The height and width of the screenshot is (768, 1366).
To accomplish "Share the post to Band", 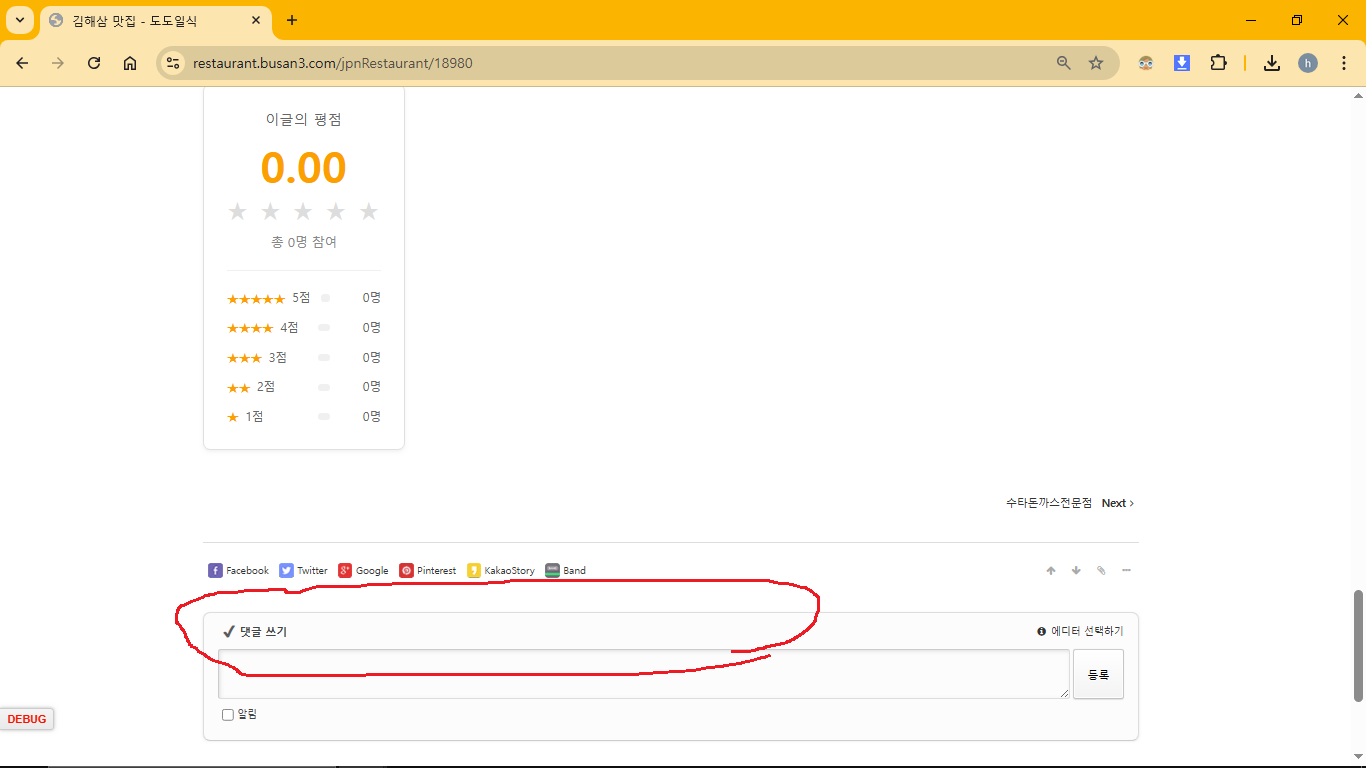I will pyautogui.click(x=565, y=570).
